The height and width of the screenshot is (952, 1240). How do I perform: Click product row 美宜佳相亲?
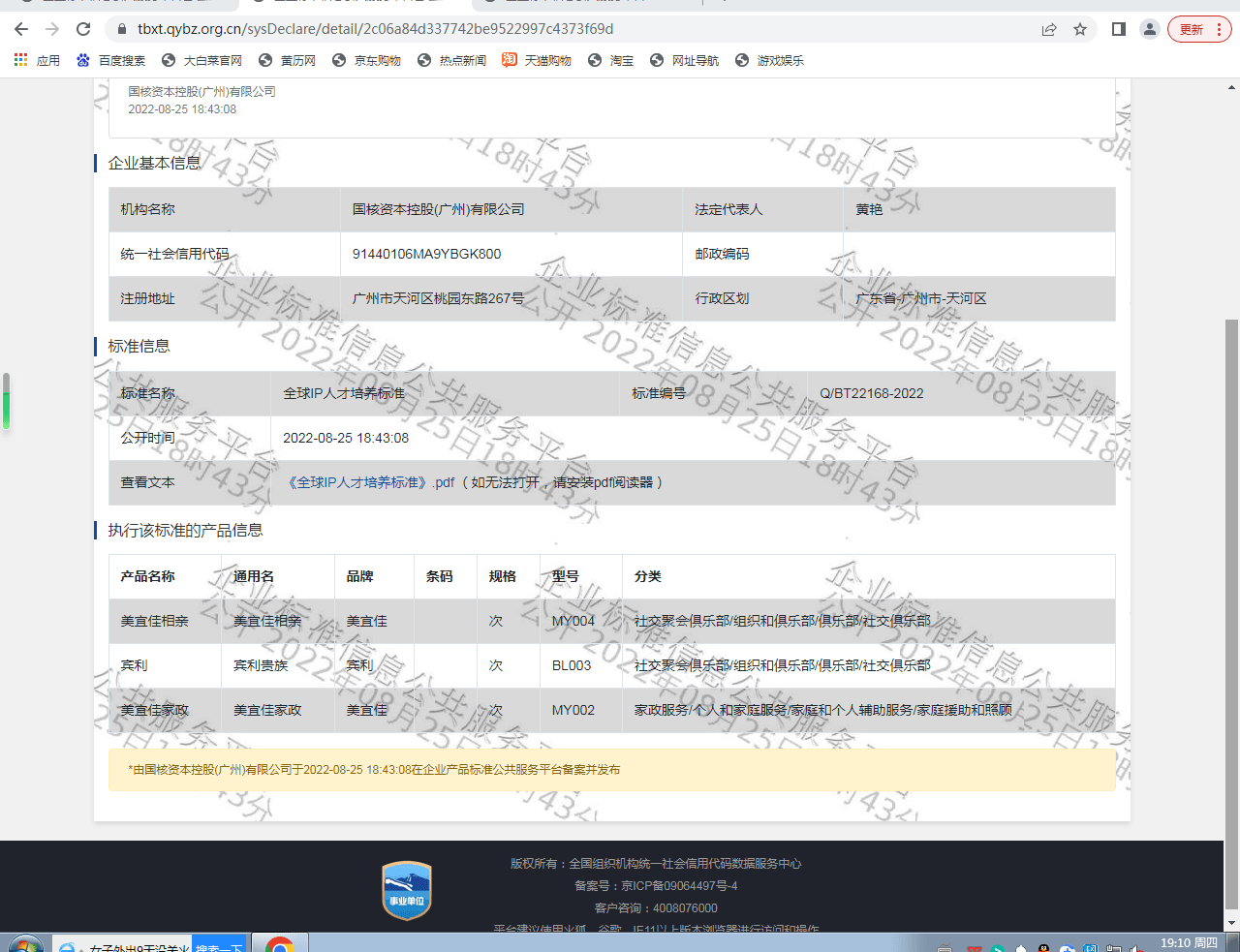611,621
